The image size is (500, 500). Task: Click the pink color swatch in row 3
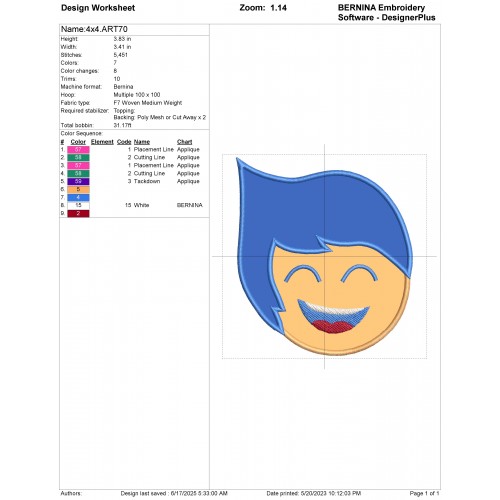(x=78, y=166)
